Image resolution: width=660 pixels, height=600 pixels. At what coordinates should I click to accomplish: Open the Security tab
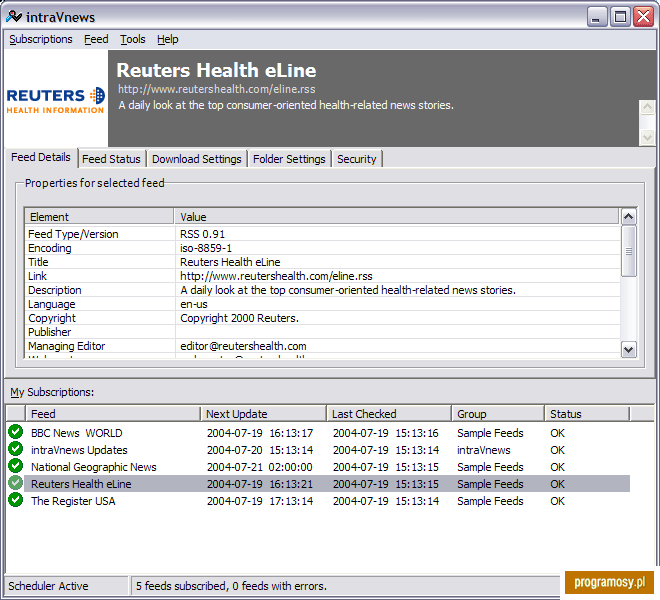(x=357, y=159)
